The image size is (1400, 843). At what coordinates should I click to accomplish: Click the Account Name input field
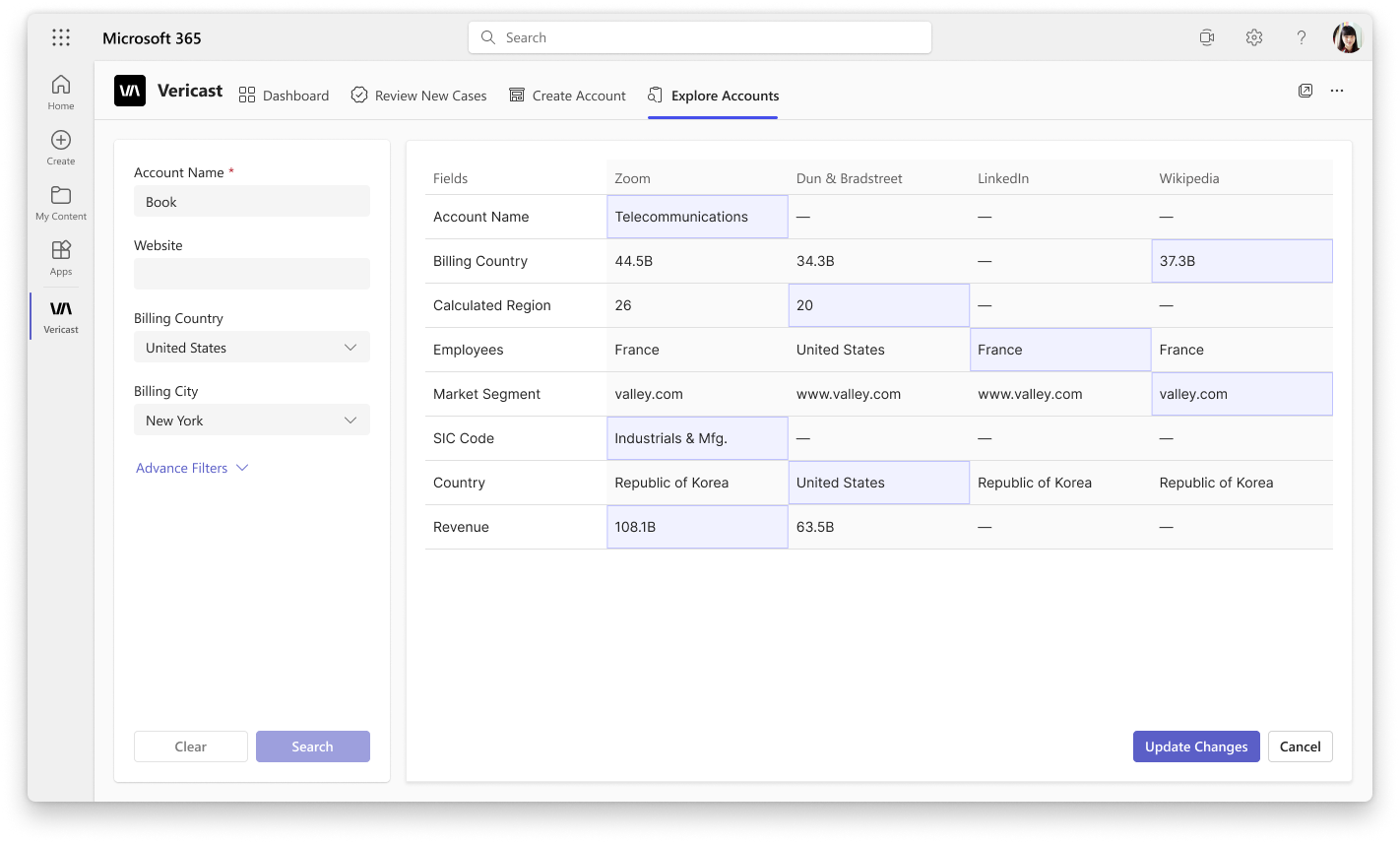point(252,202)
